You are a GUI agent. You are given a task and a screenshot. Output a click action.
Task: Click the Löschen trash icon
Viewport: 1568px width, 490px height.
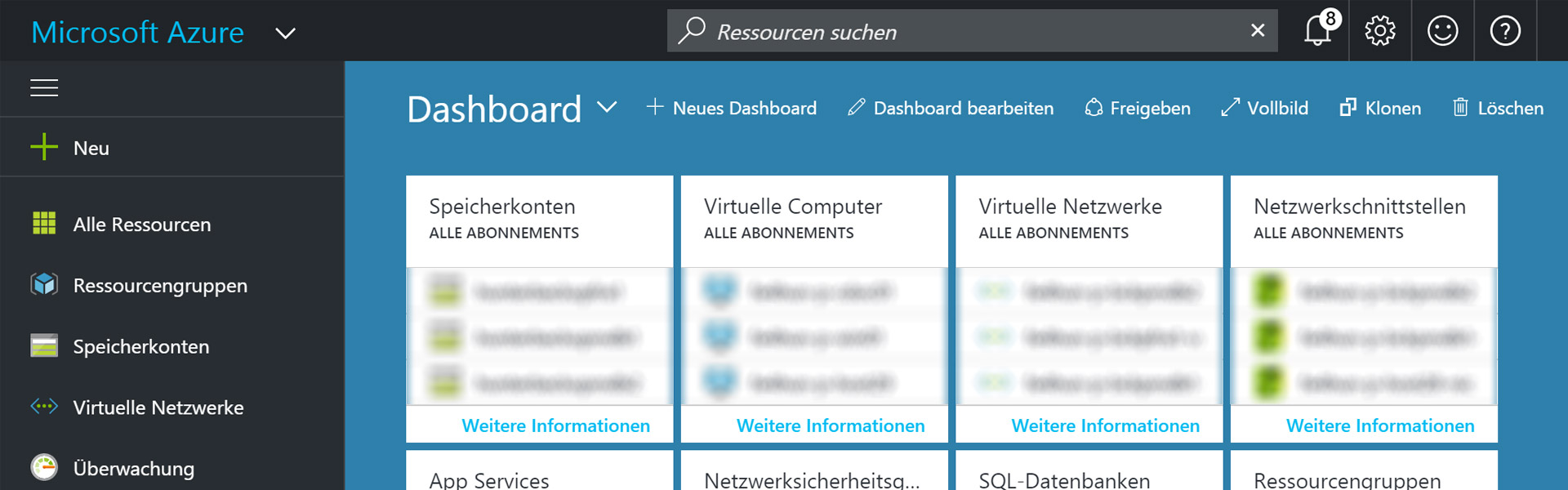1460,107
